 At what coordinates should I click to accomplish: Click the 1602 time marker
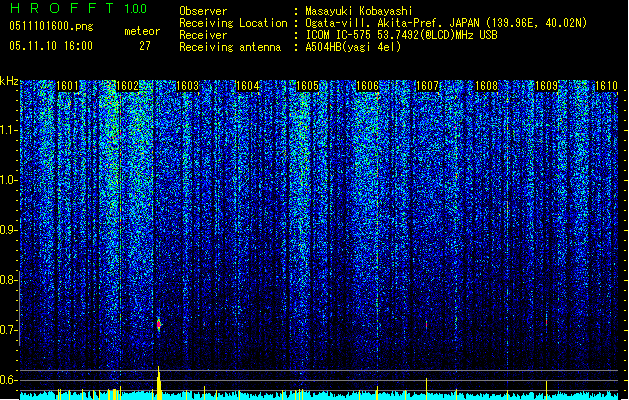(127, 86)
